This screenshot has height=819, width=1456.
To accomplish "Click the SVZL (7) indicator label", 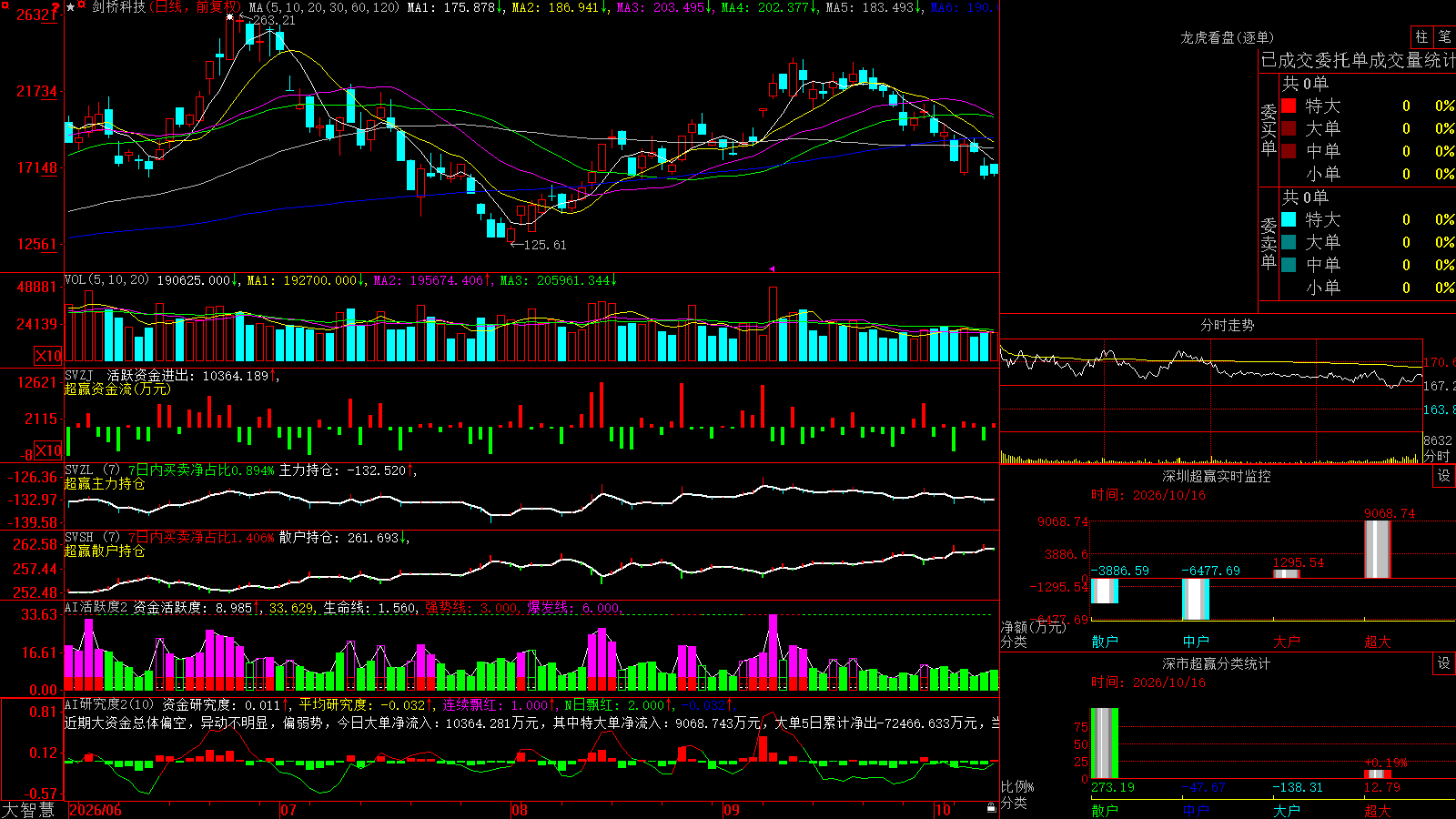I will (x=92, y=470).
